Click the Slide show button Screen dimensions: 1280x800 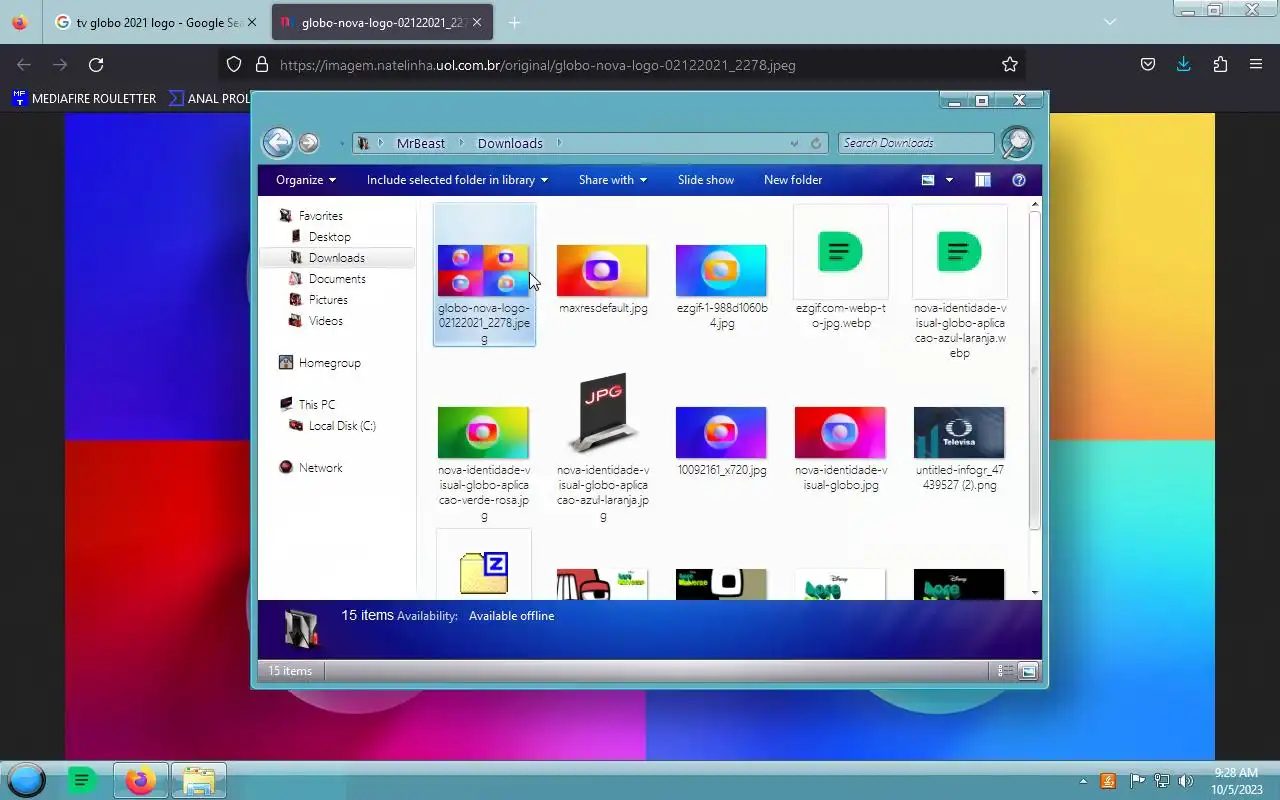coord(706,180)
